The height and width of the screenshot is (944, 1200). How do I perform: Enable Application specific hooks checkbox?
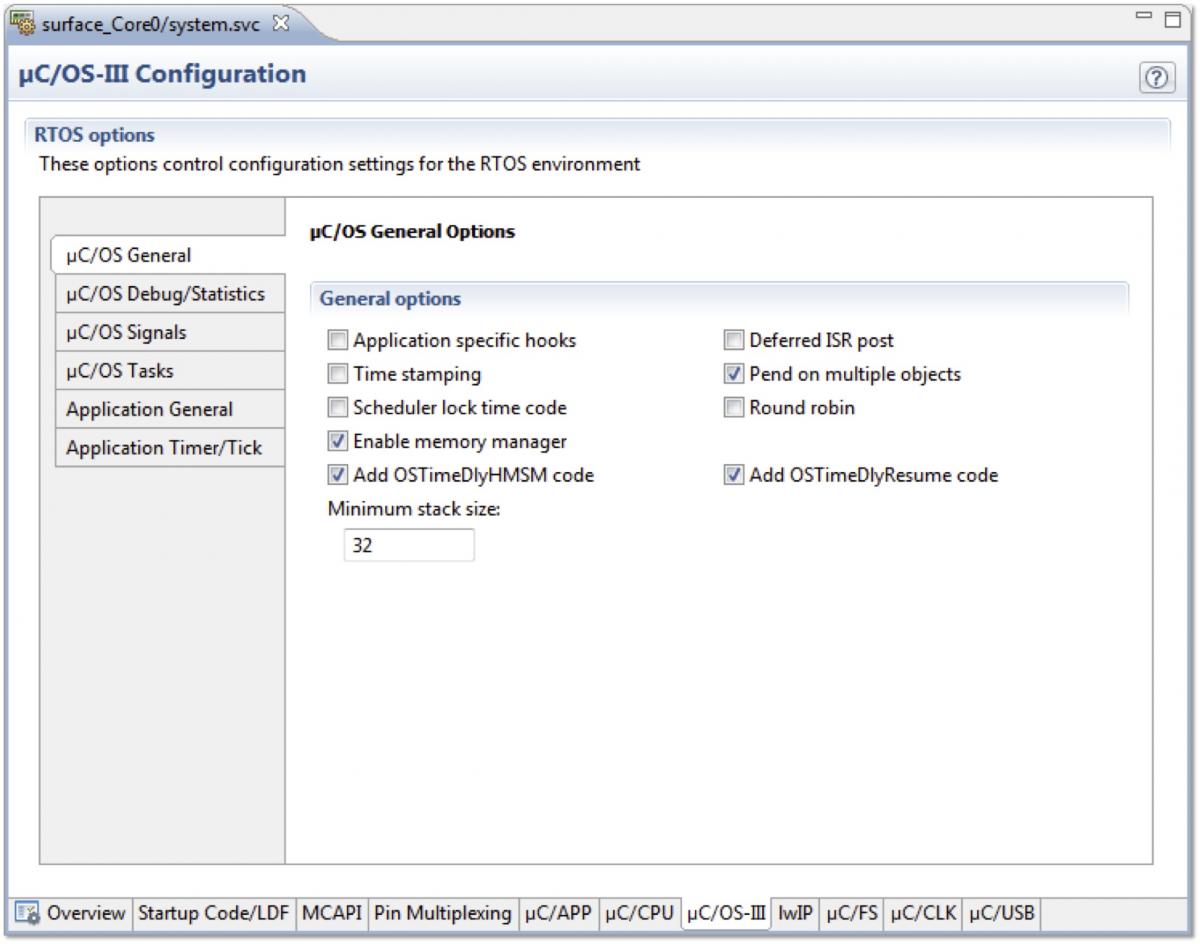pos(339,340)
